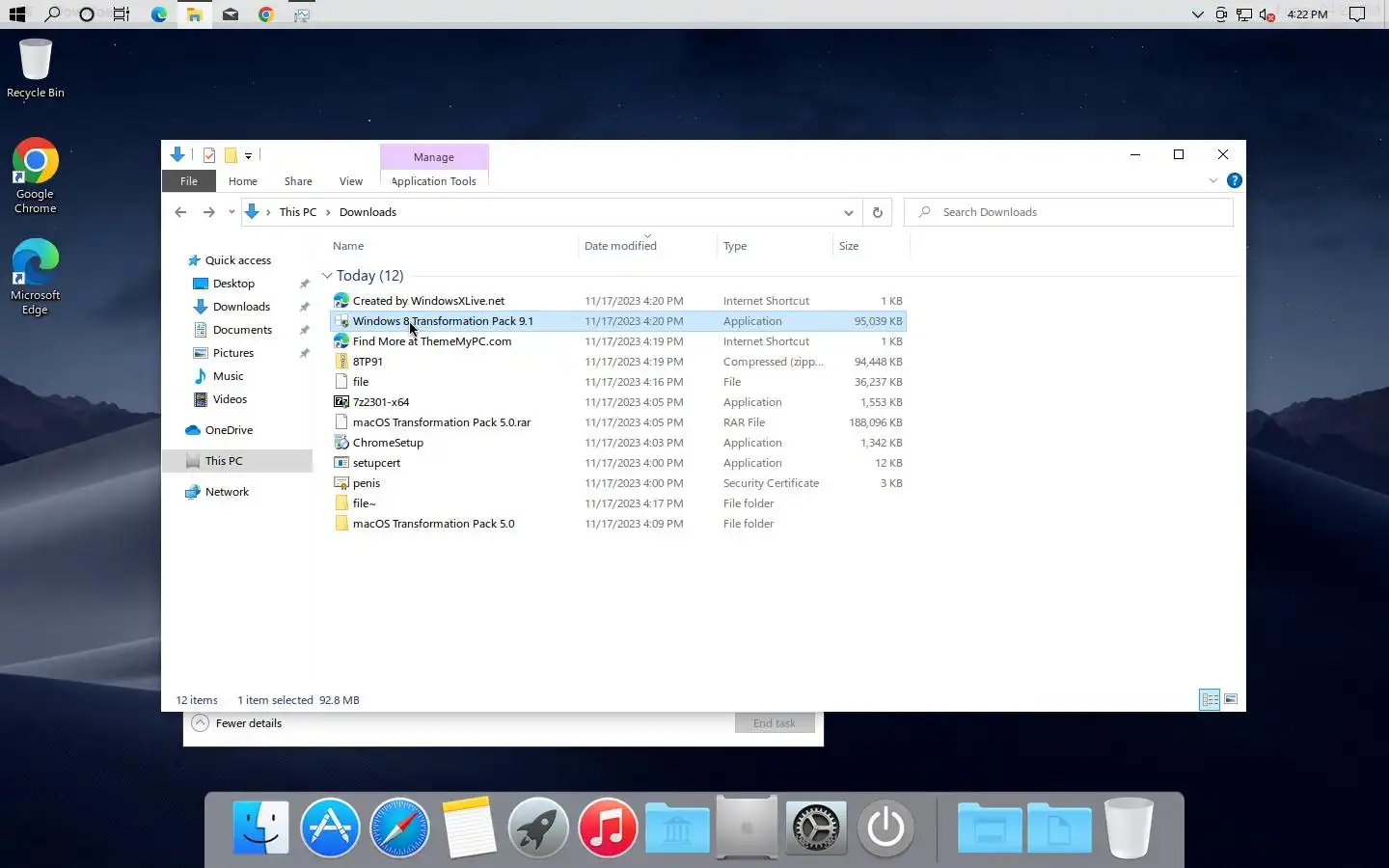Open notification center icon

1356,14
